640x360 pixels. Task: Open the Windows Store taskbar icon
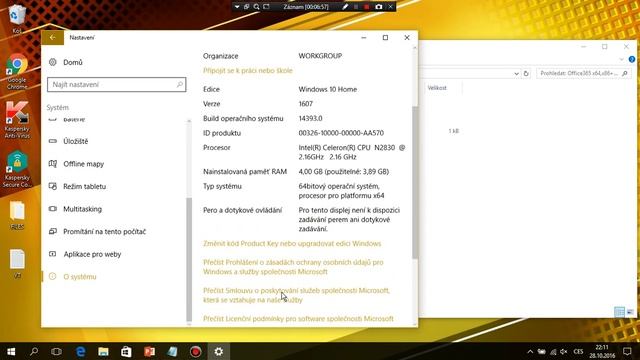click(x=126, y=351)
